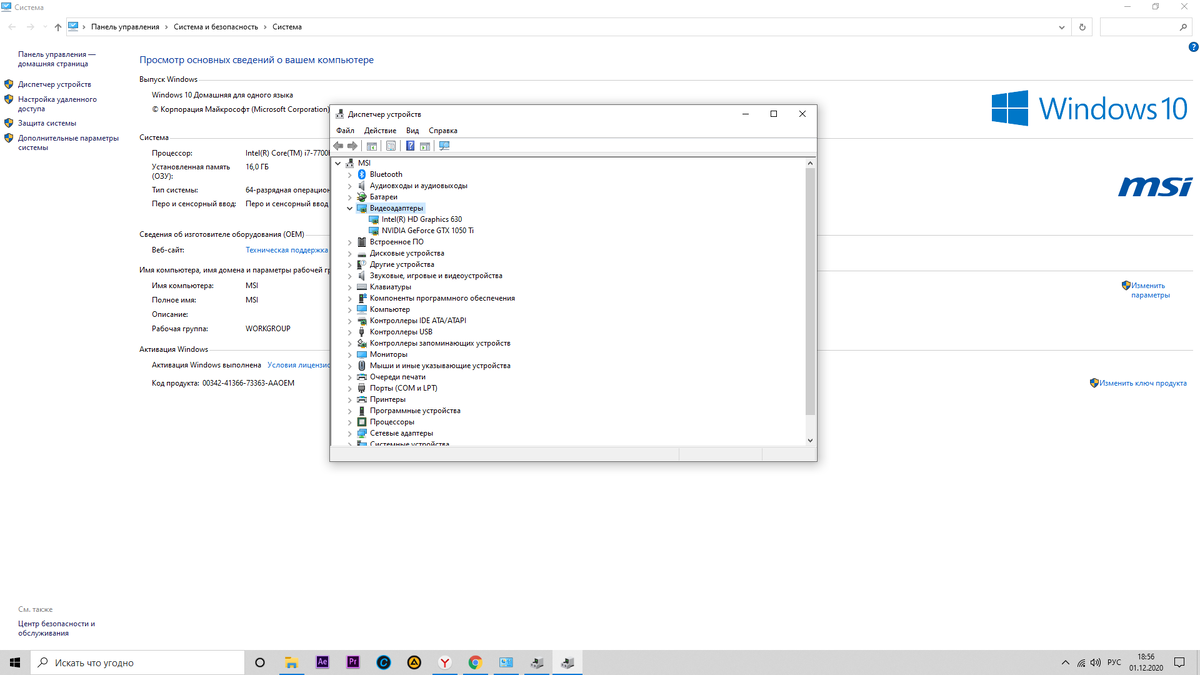Image resolution: width=1200 pixels, height=675 pixels.
Task: Collapse the MSI root node
Action: point(338,163)
